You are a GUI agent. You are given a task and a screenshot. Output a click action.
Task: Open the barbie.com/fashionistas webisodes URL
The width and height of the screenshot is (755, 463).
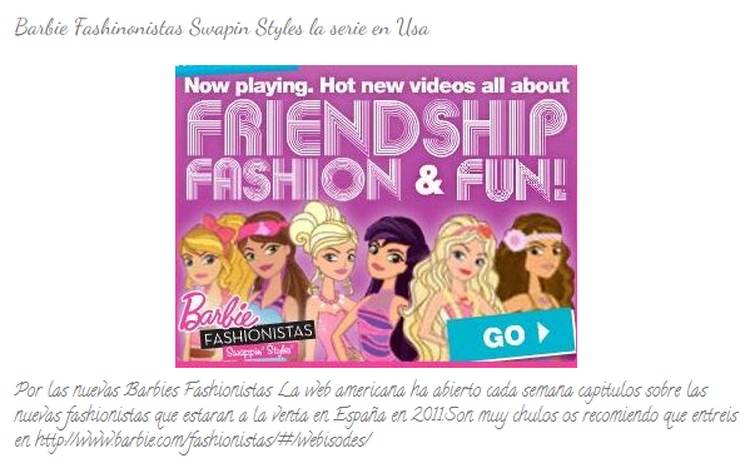pos(204,439)
